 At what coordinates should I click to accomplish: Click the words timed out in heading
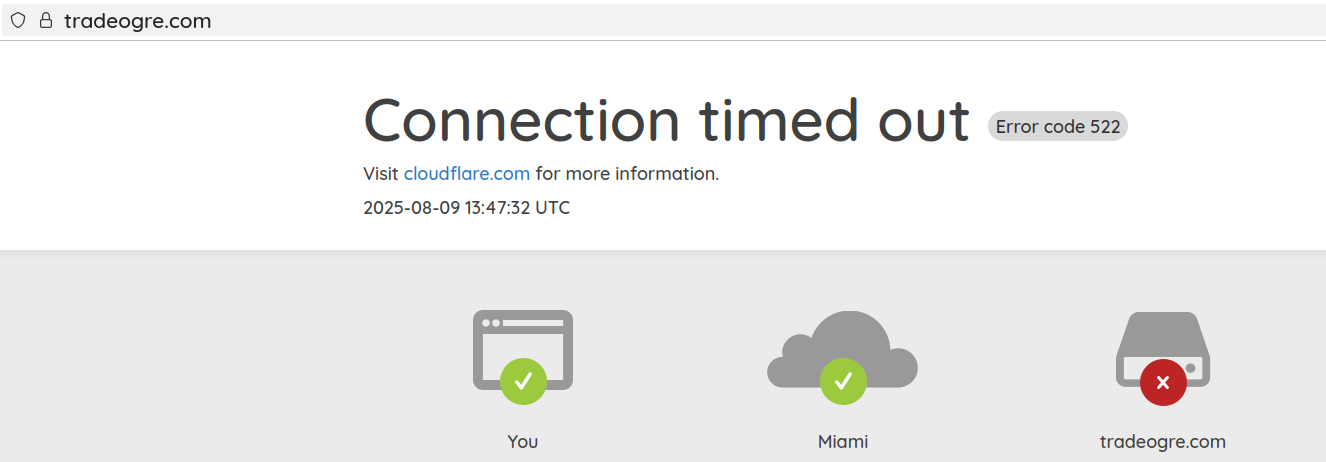[x=834, y=120]
